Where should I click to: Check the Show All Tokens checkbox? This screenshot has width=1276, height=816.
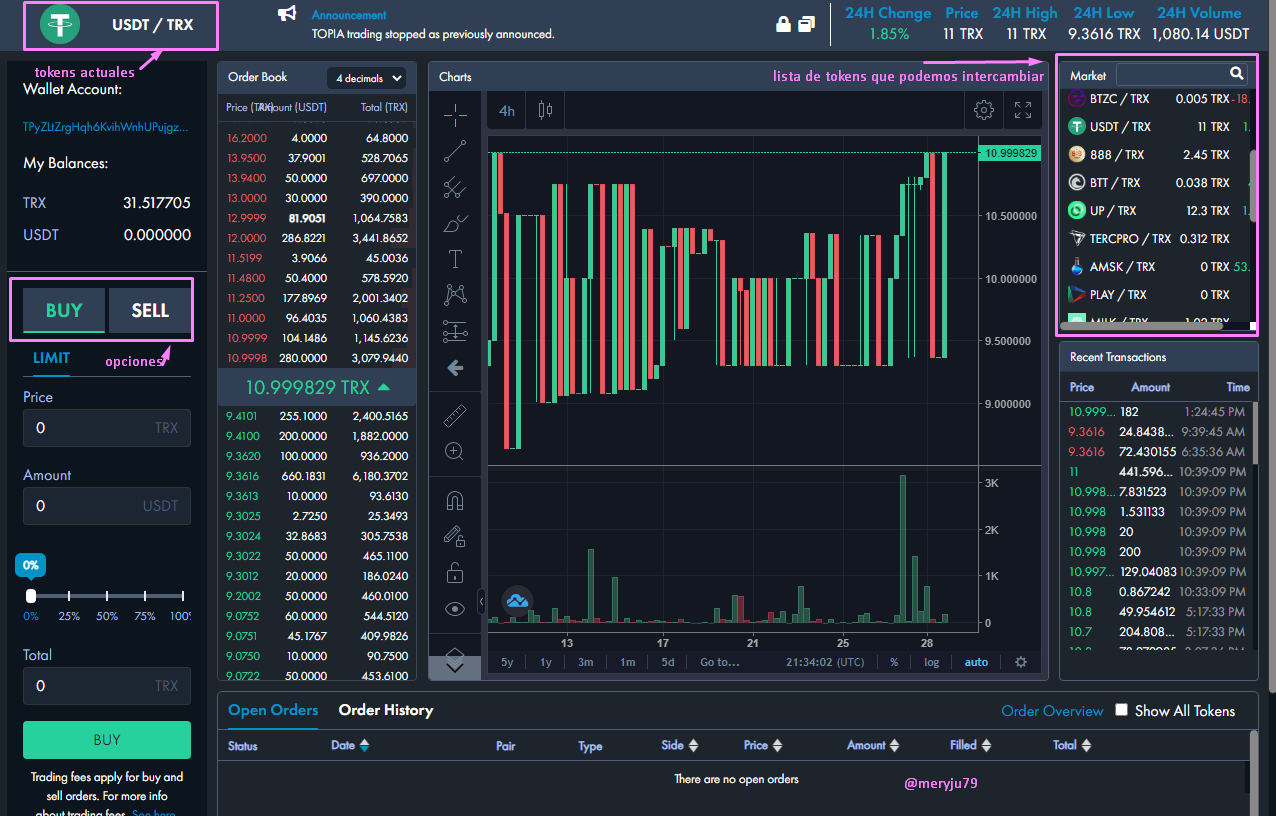(x=1121, y=710)
